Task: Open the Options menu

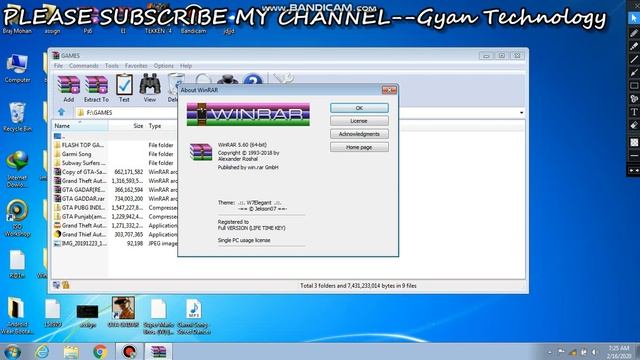Action: (164, 66)
